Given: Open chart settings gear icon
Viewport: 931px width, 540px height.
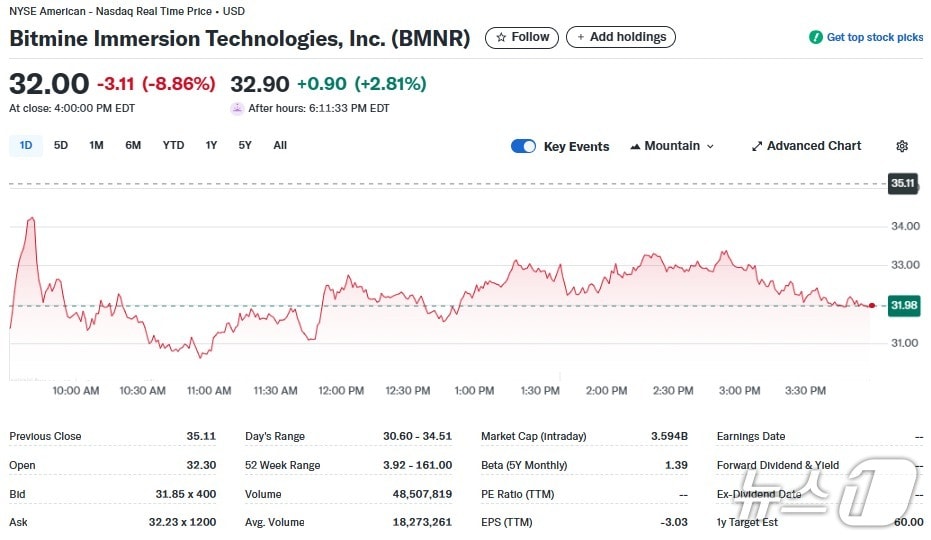Looking at the screenshot, I should (x=902, y=146).
